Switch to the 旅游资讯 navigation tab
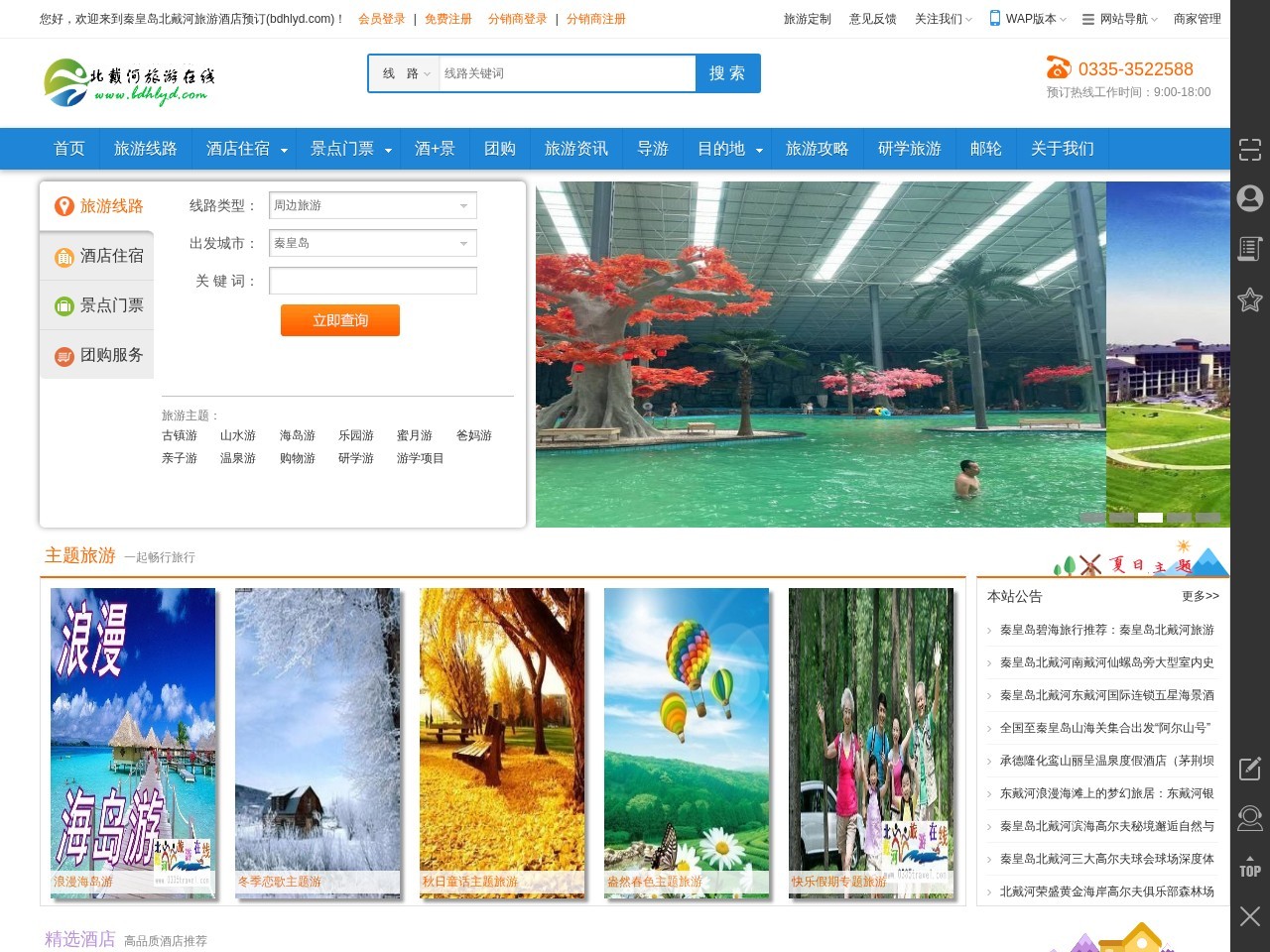Viewport: 1270px width, 952px height. [575, 149]
